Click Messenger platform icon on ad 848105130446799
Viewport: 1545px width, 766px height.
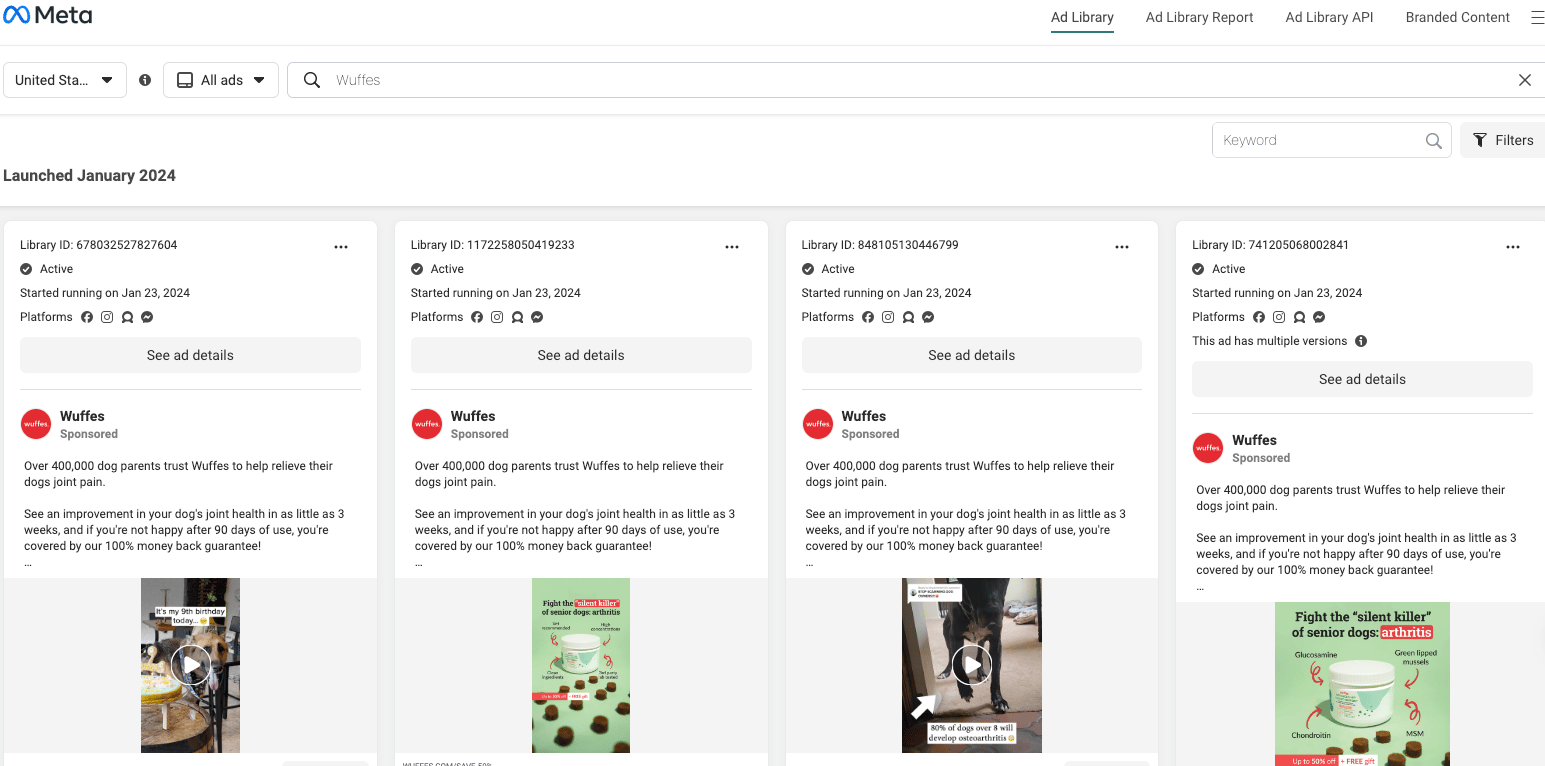point(928,317)
